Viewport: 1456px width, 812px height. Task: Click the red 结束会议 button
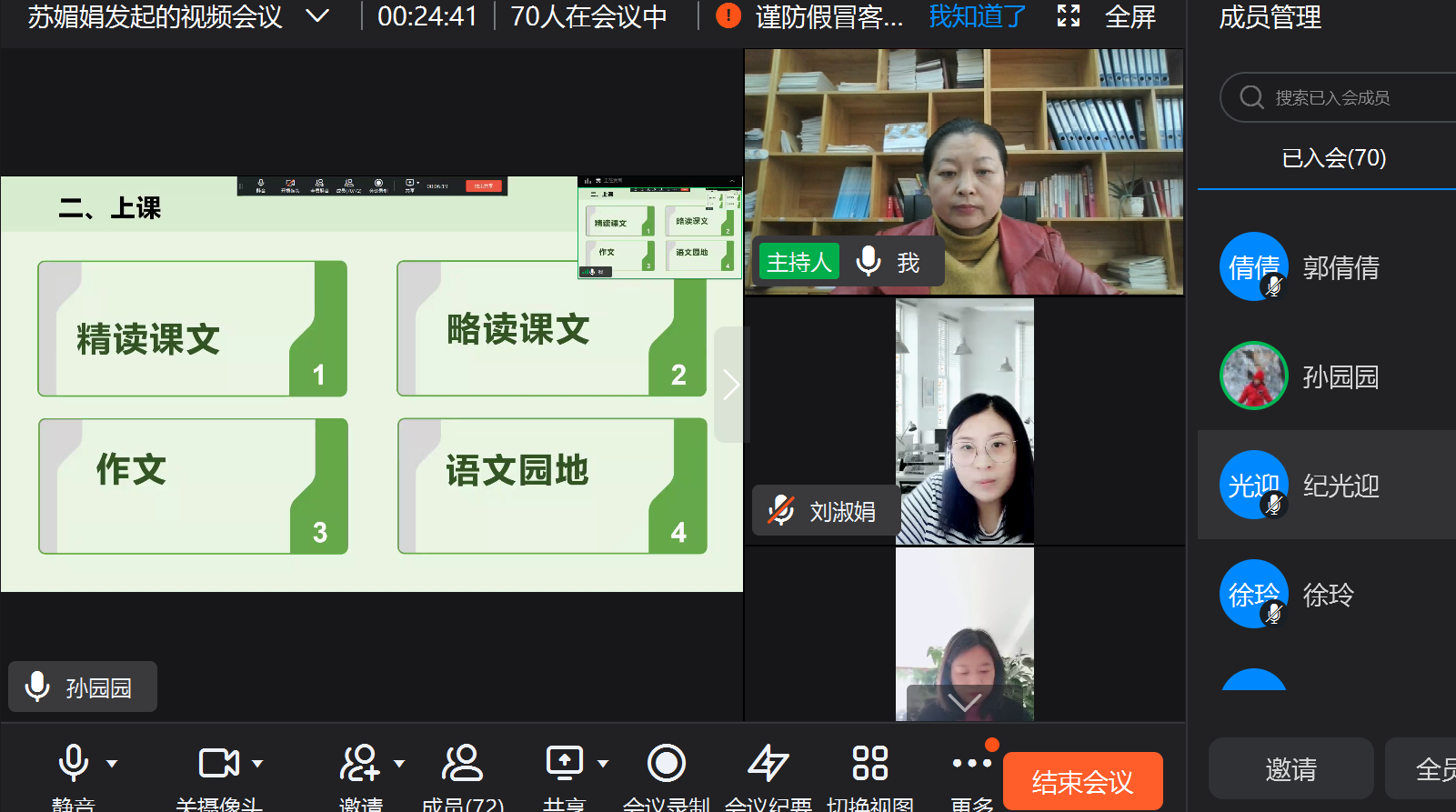[x=1082, y=781]
